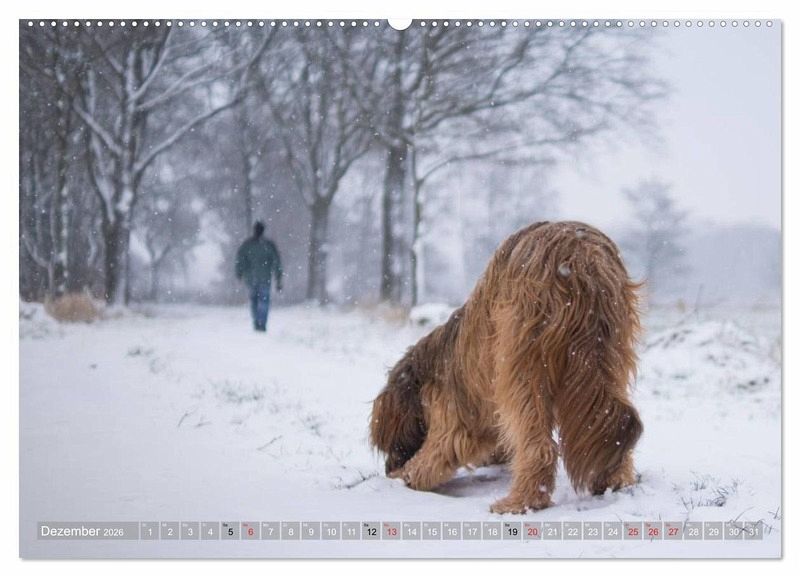The image size is (800, 577).
Task: Select day 31 in the calendar strip
Action: click(x=753, y=531)
